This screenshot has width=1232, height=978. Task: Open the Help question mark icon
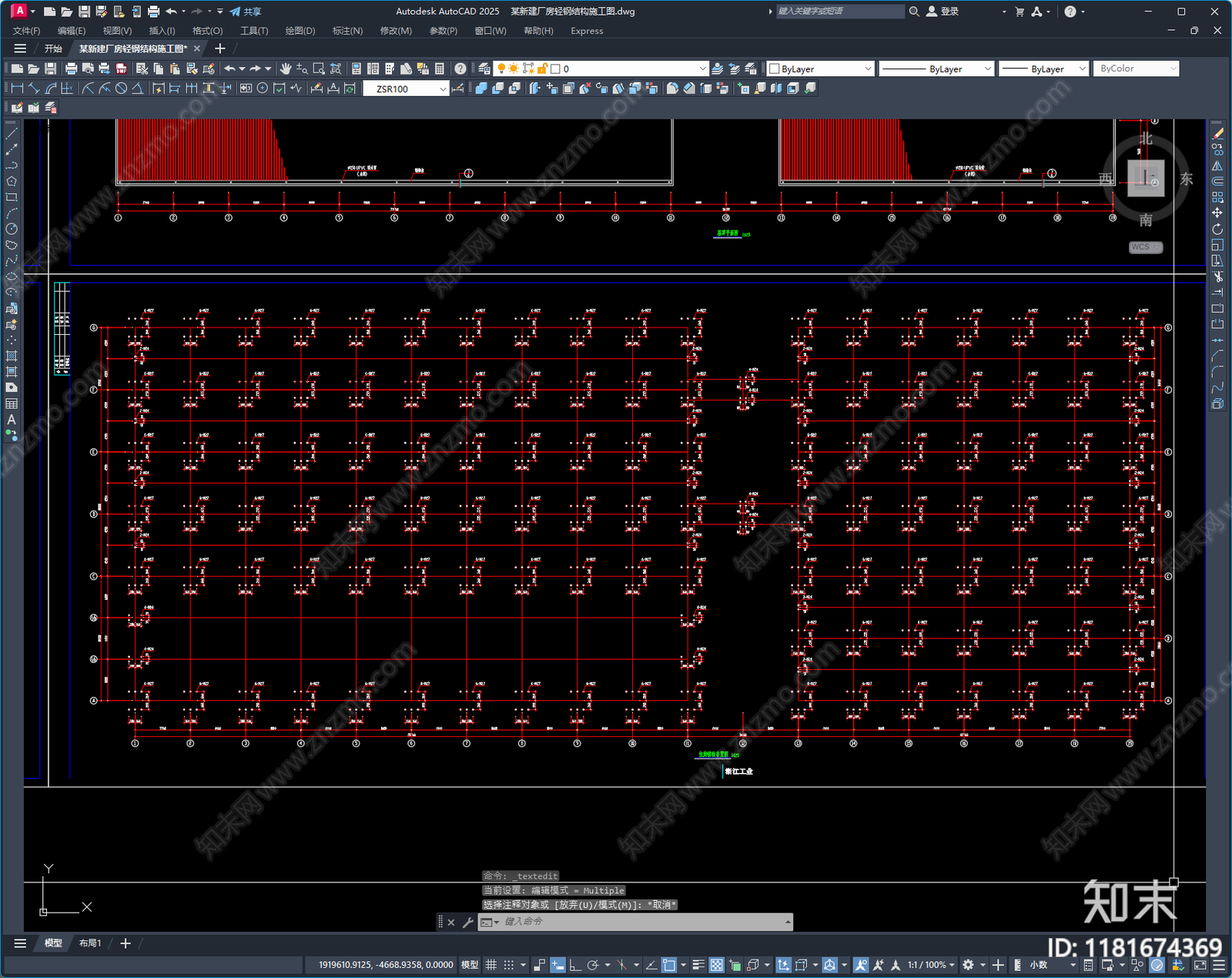tap(460, 69)
